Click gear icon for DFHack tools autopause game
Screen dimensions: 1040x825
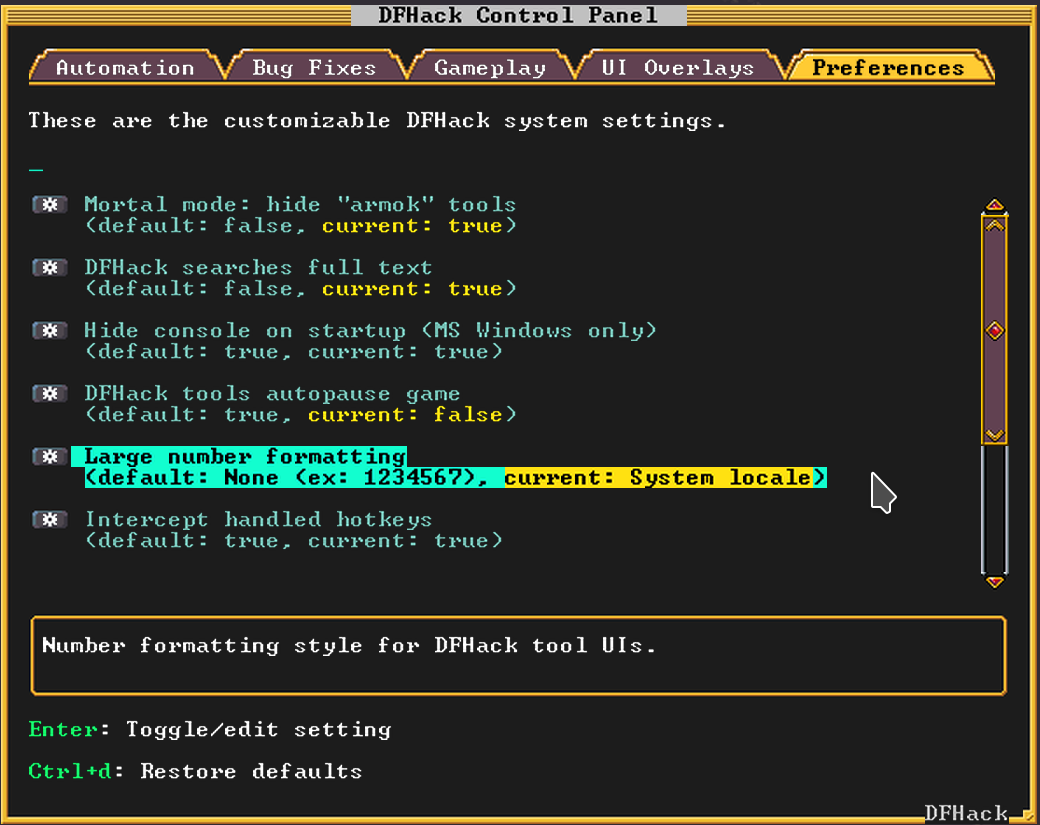(x=50, y=393)
